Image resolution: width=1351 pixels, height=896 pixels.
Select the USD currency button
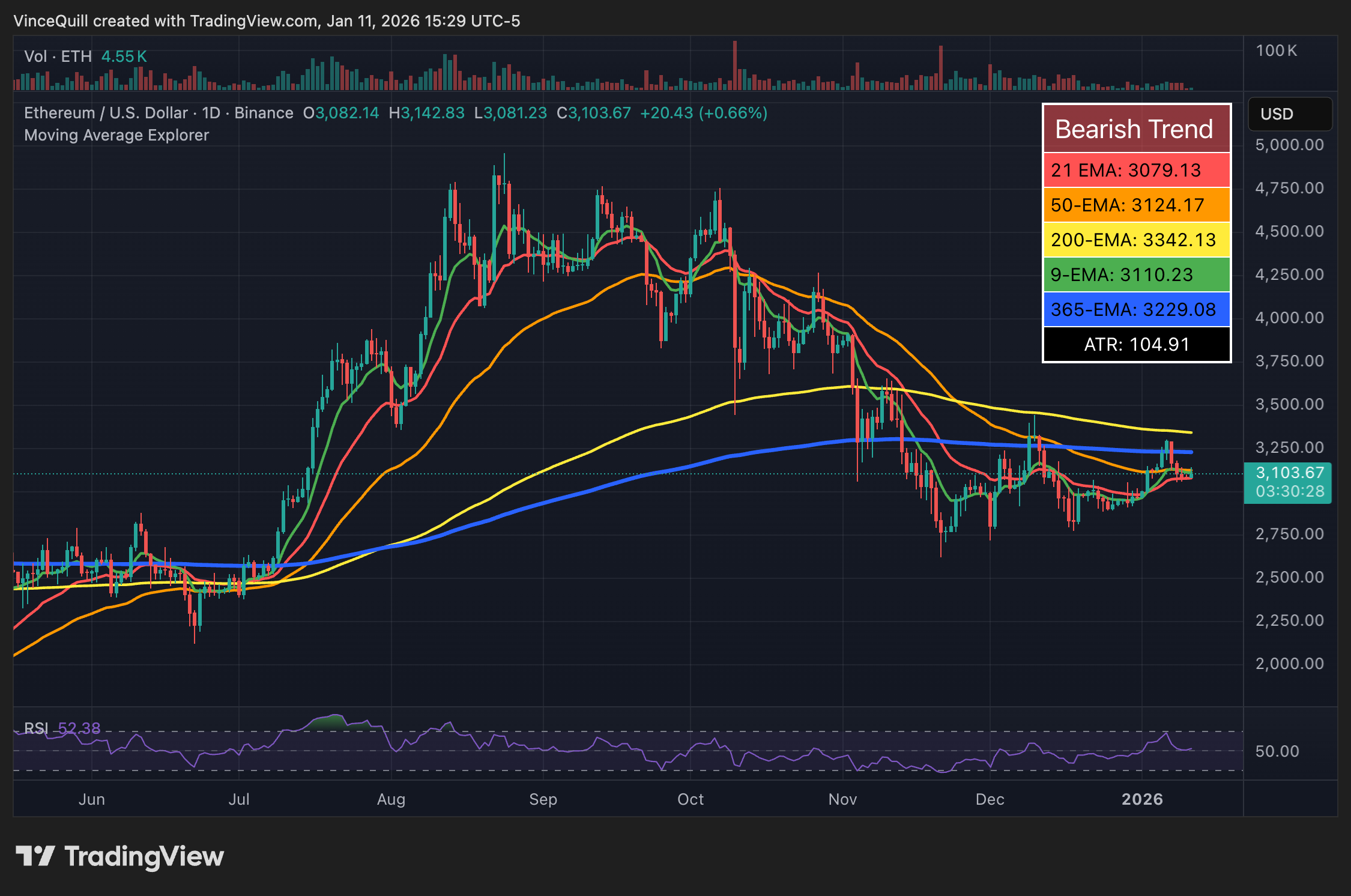tap(1289, 114)
